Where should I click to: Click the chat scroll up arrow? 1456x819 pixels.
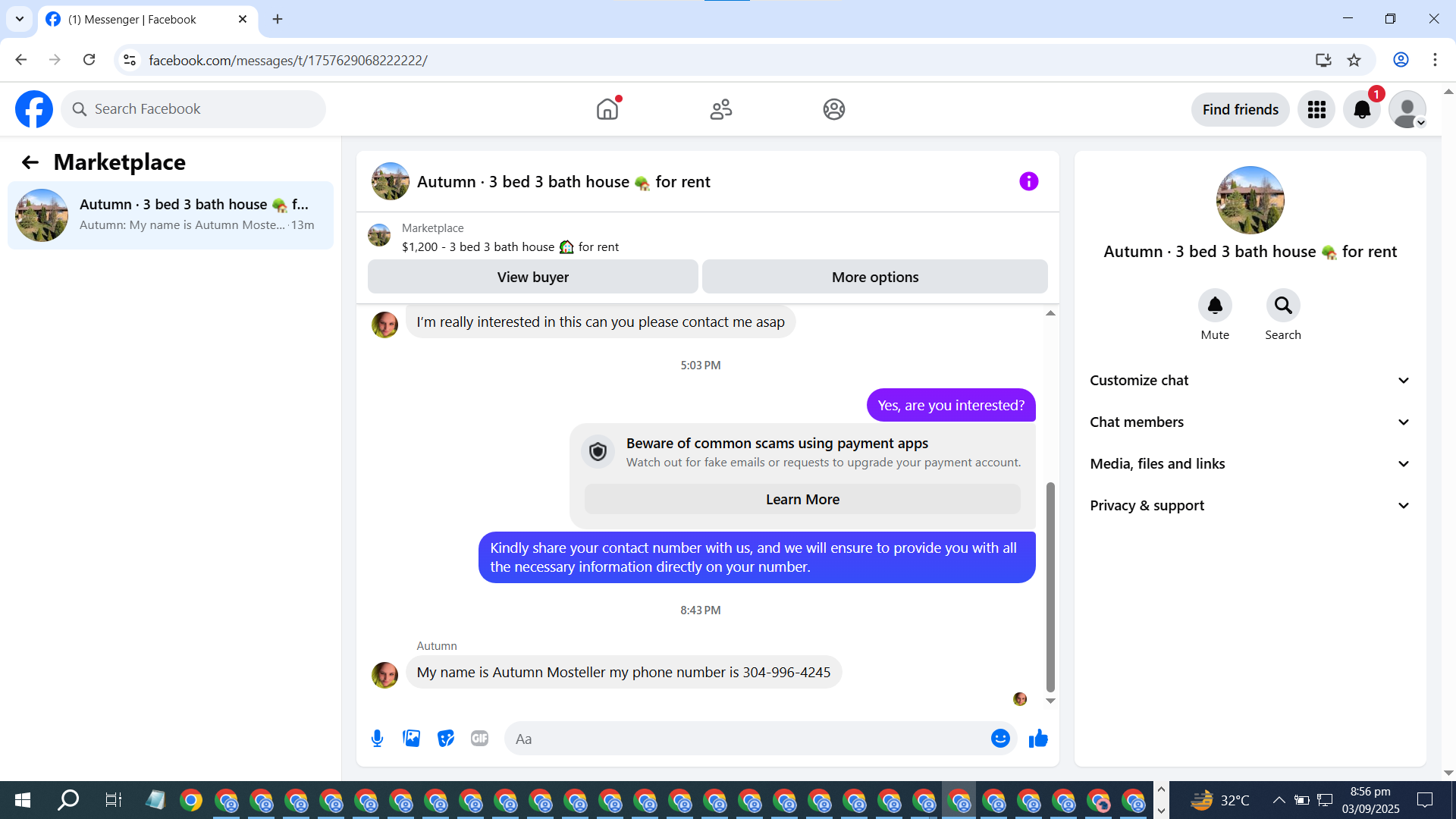pyautogui.click(x=1050, y=313)
